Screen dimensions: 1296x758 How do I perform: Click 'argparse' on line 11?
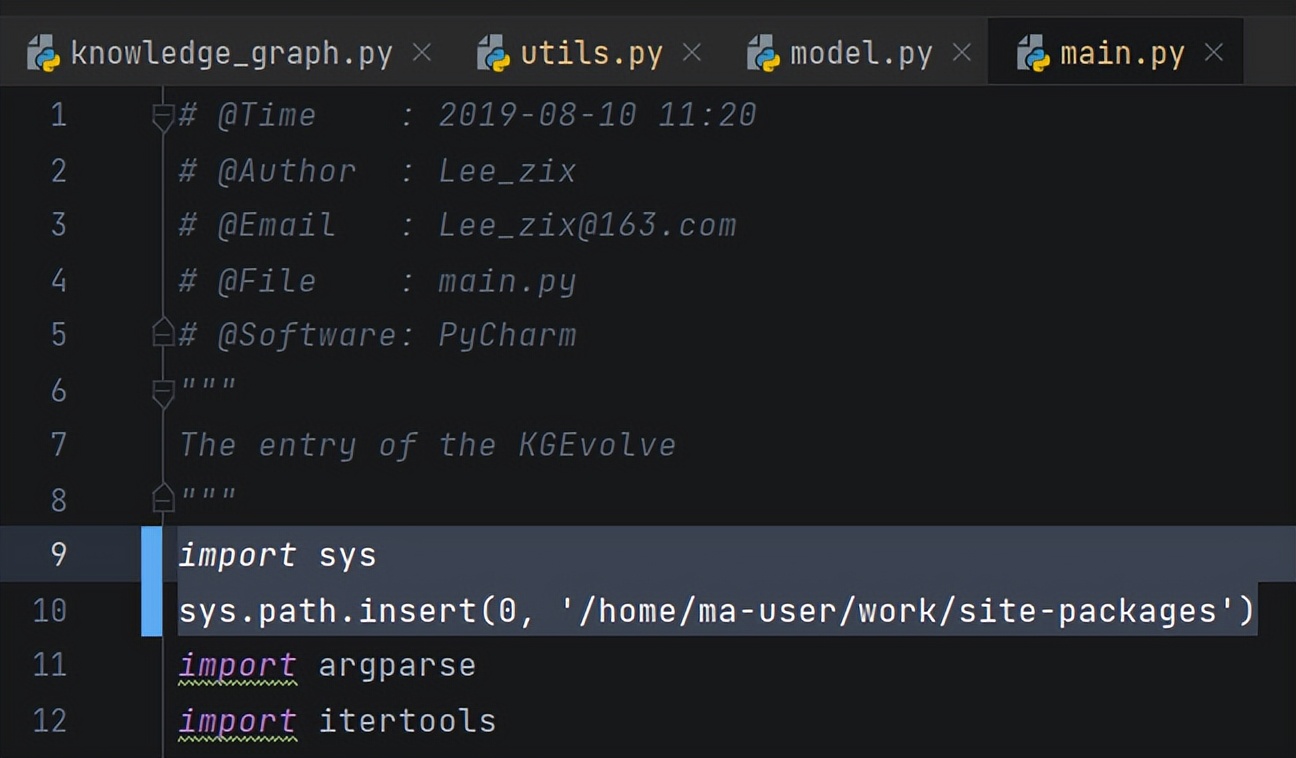point(397,666)
